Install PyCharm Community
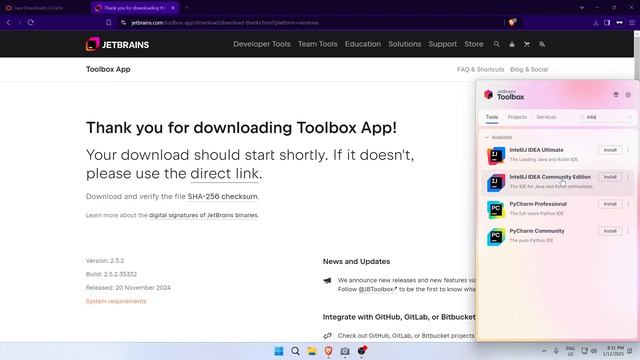 (610, 231)
